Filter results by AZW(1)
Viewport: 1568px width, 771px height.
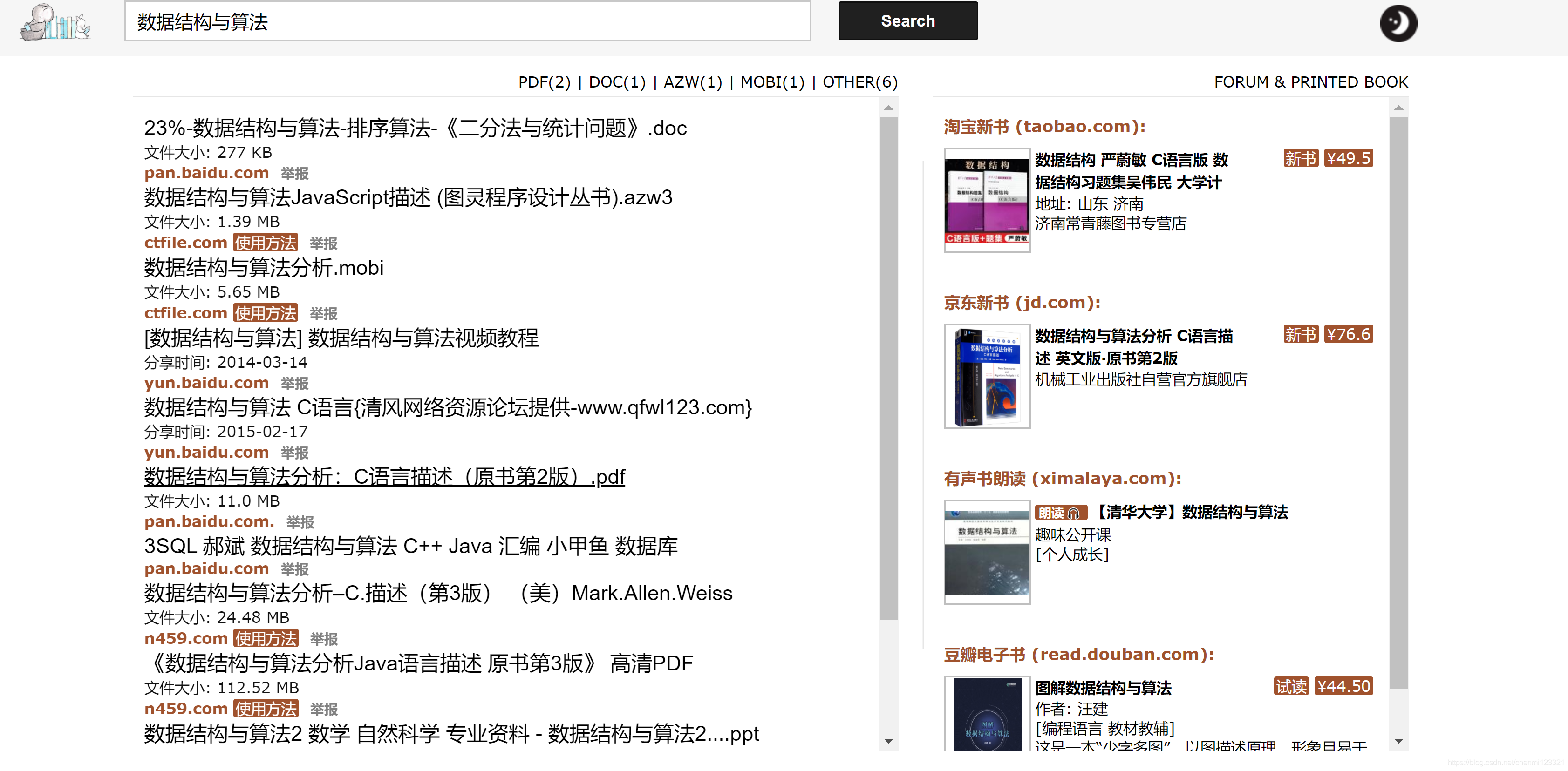coord(693,82)
